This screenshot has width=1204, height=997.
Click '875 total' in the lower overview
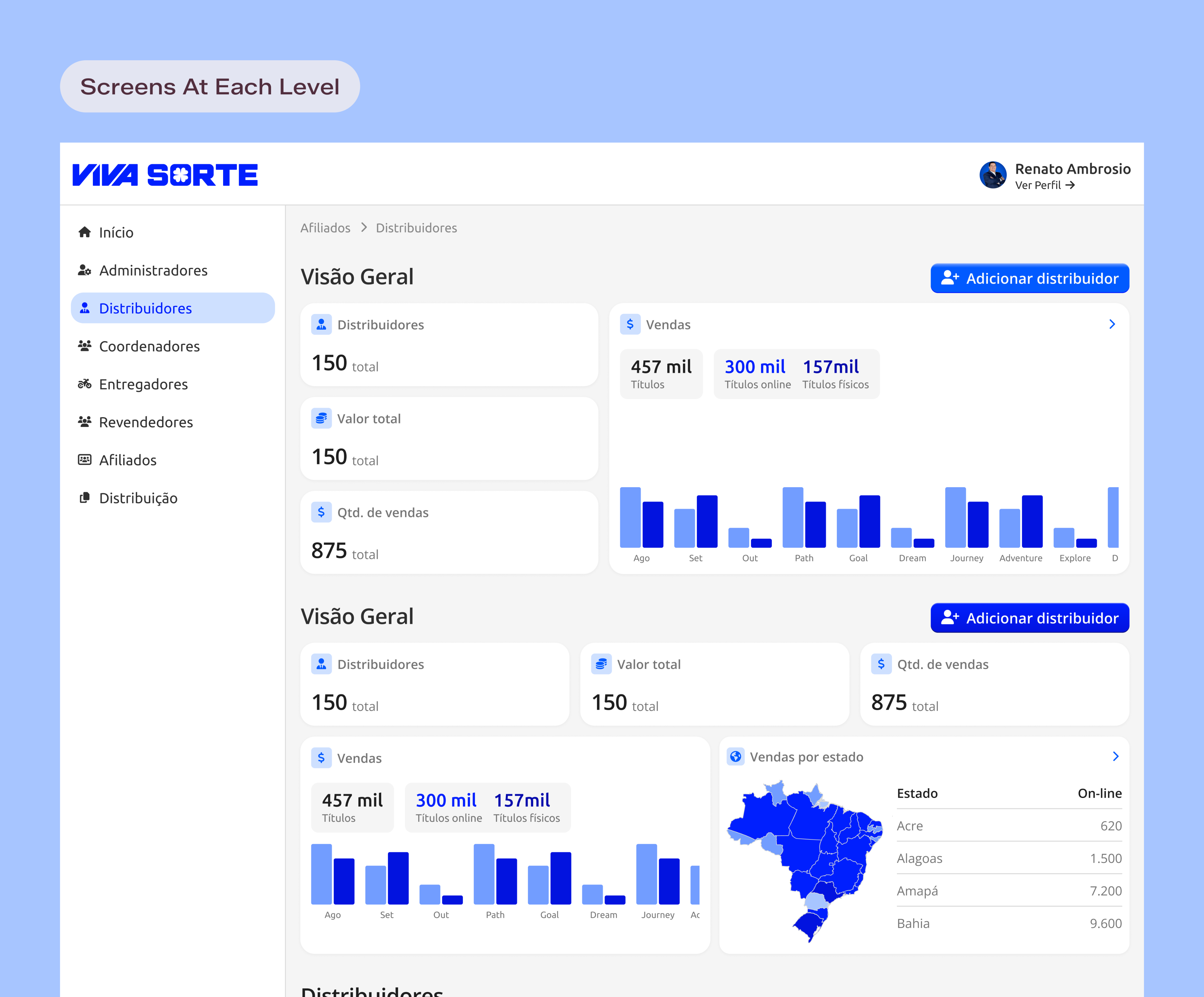905,703
